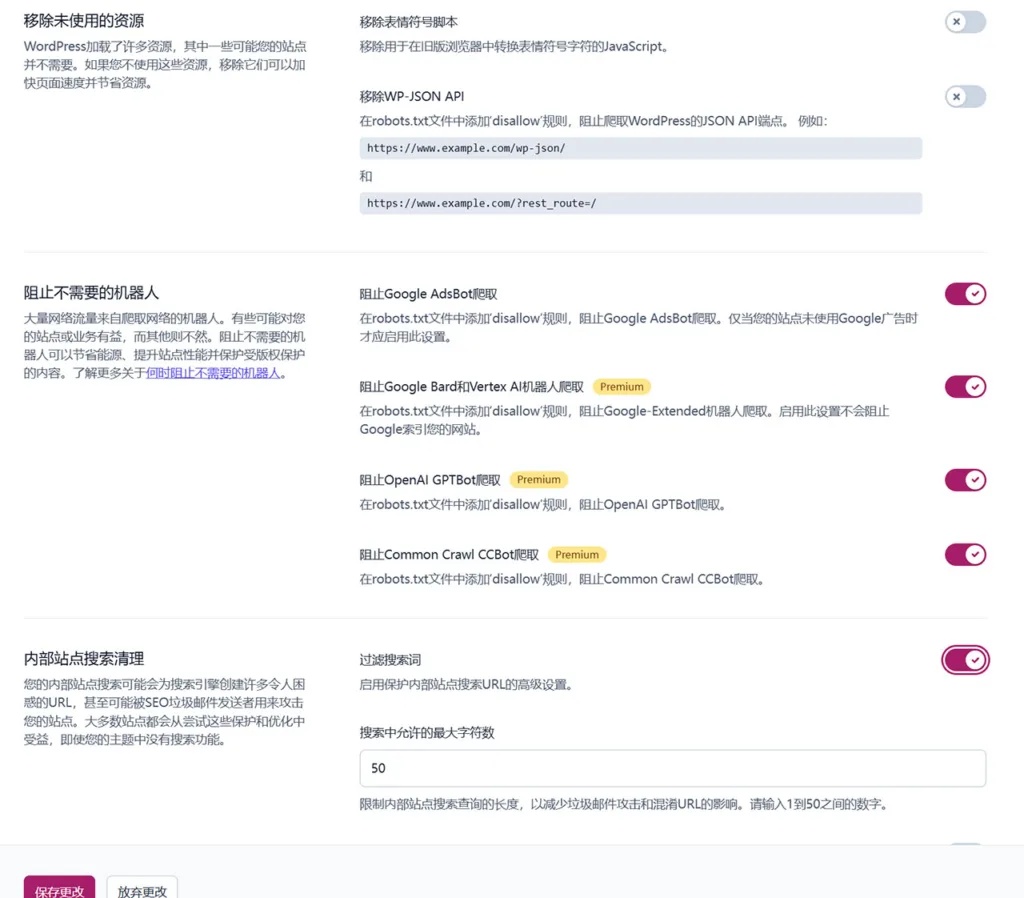Click the x icon on the WP-JSON API switch
This screenshot has width=1024, height=898.
(x=955, y=96)
